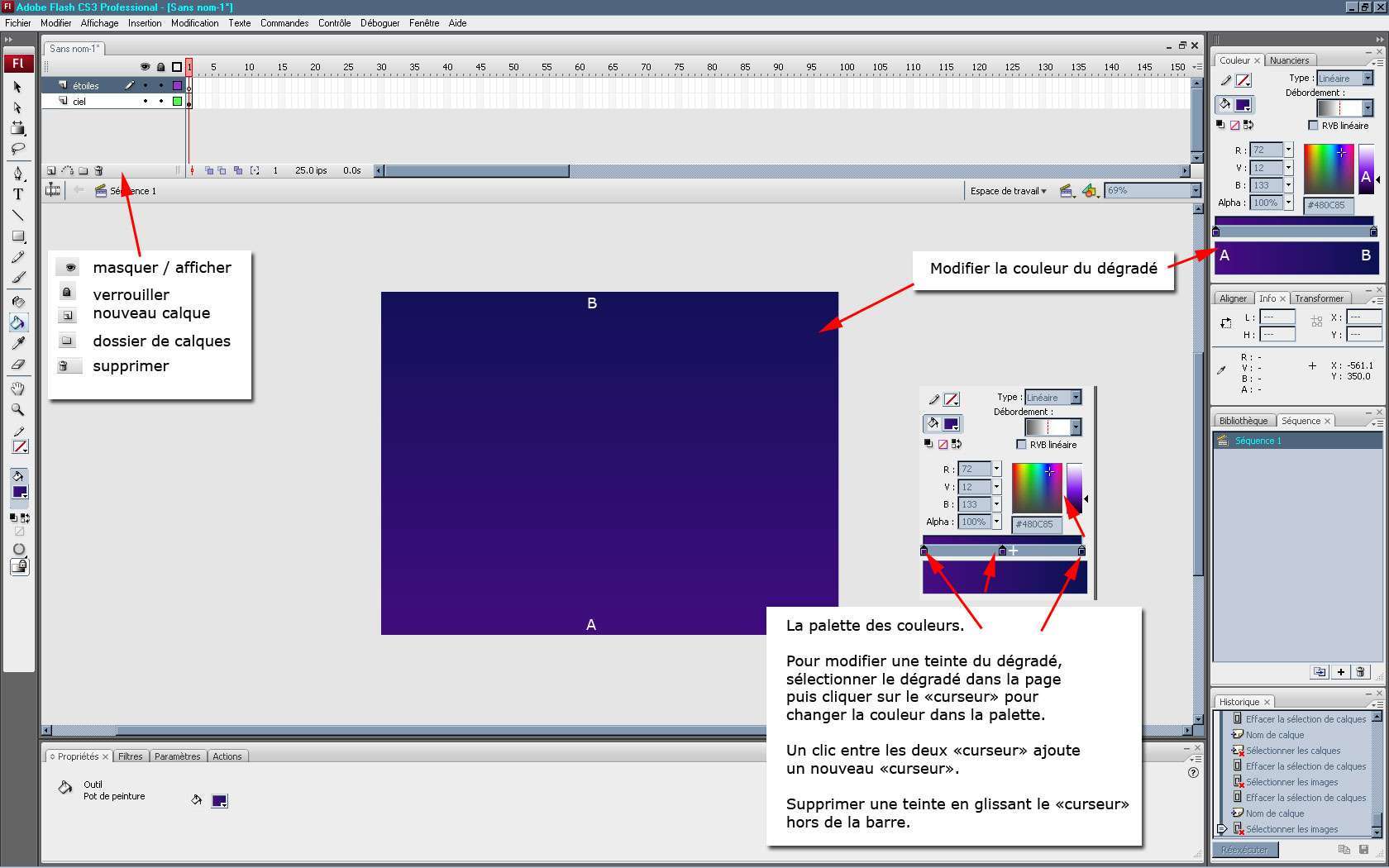Select the Eyedropper tool in toolbox
Image resolution: width=1389 pixels, height=868 pixels.
point(18,343)
